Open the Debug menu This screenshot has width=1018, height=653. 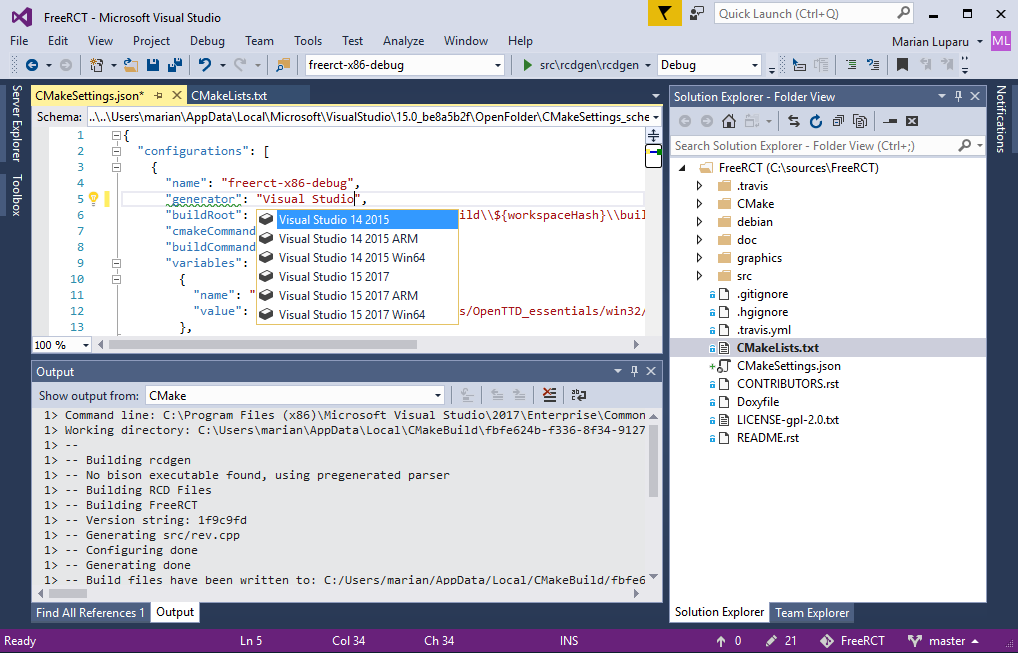point(207,41)
